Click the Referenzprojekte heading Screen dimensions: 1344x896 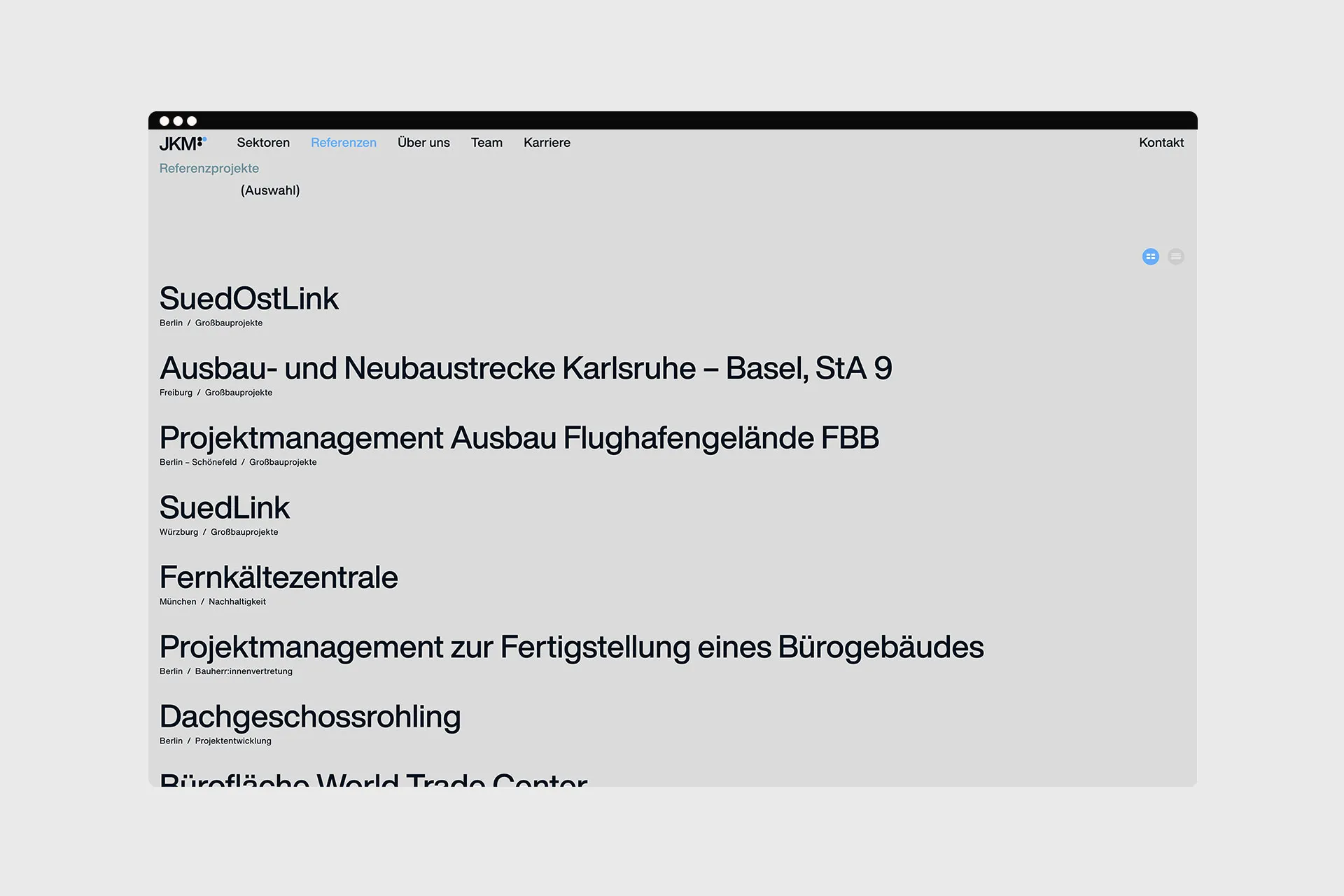coord(209,169)
